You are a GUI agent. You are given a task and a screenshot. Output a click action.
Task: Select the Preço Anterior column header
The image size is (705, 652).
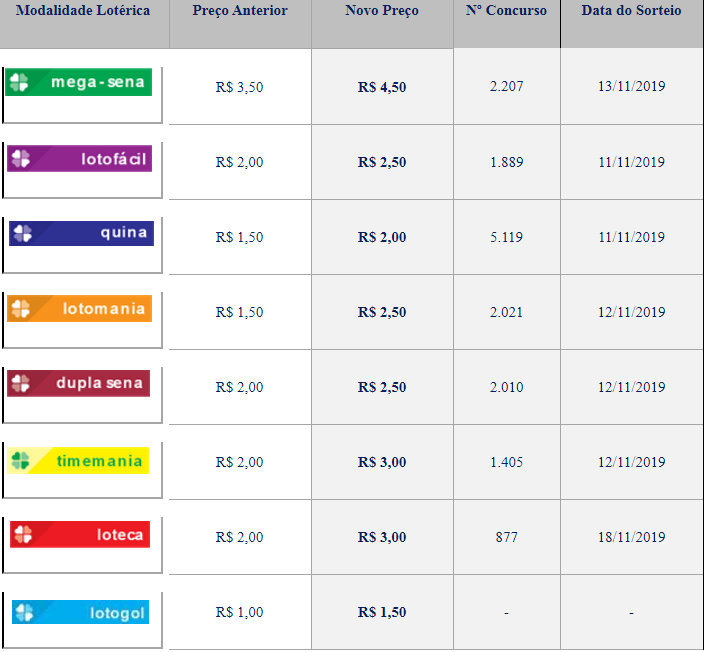[240, 11]
